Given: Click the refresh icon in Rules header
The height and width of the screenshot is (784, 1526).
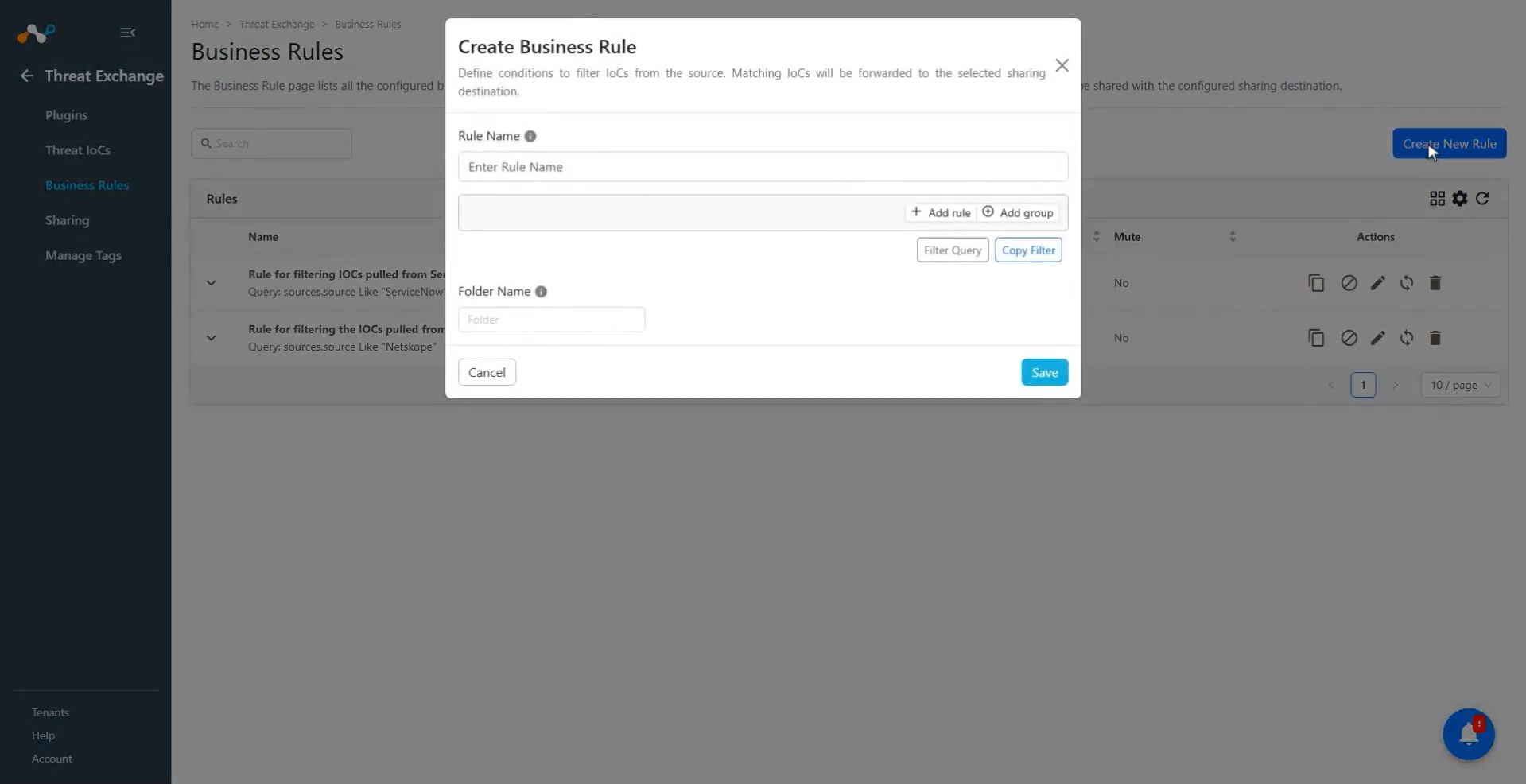Looking at the screenshot, I should [x=1482, y=199].
